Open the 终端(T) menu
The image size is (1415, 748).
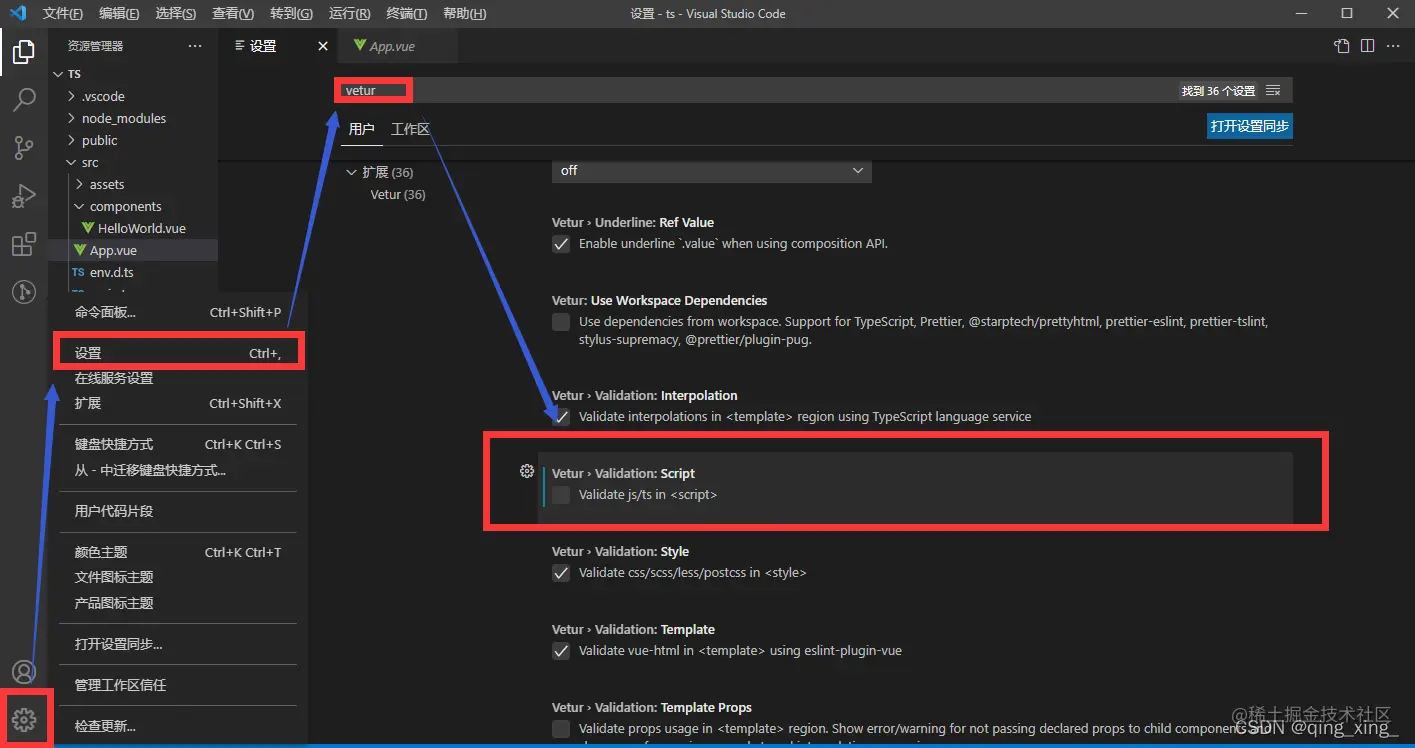(406, 14)
